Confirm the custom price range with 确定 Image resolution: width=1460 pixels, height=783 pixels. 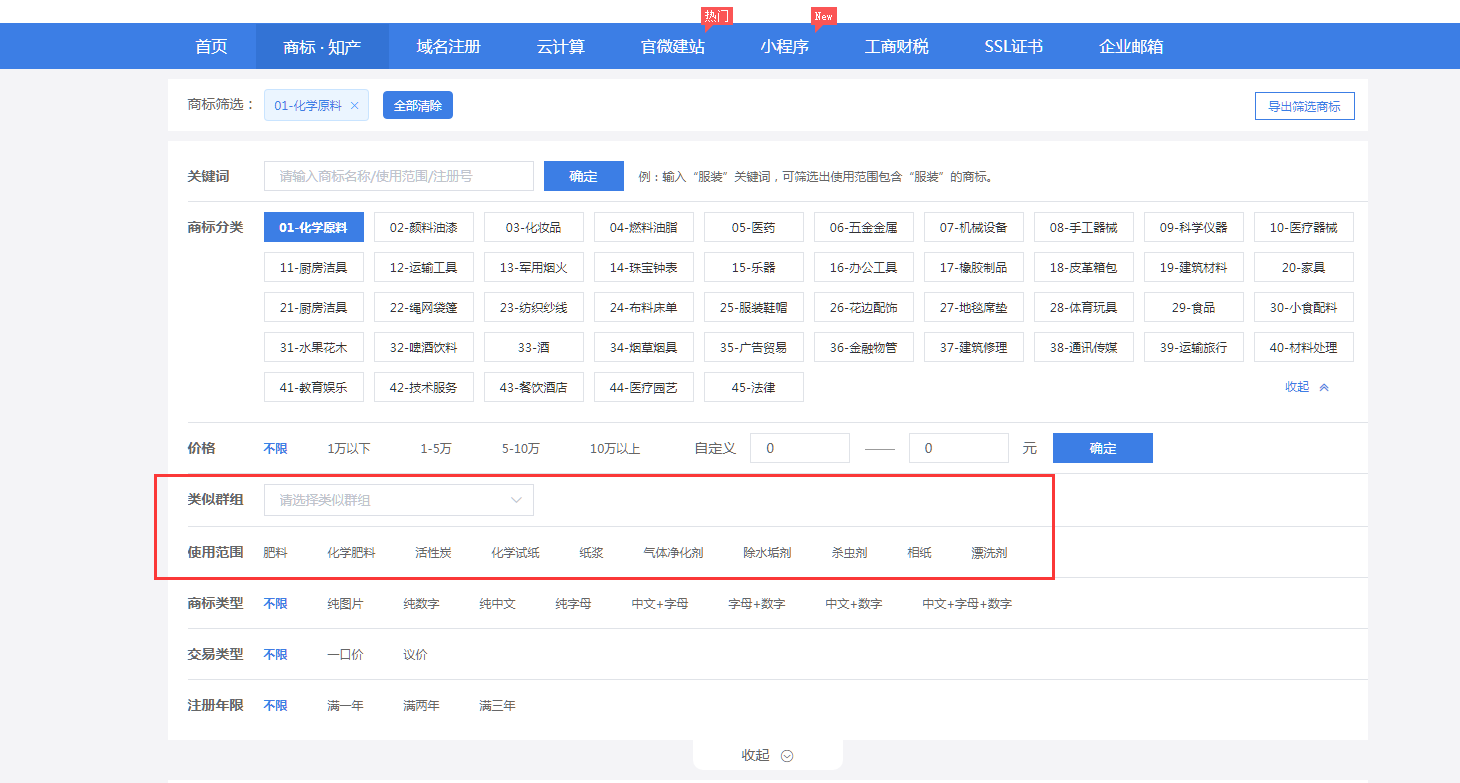coord(1103,448)
